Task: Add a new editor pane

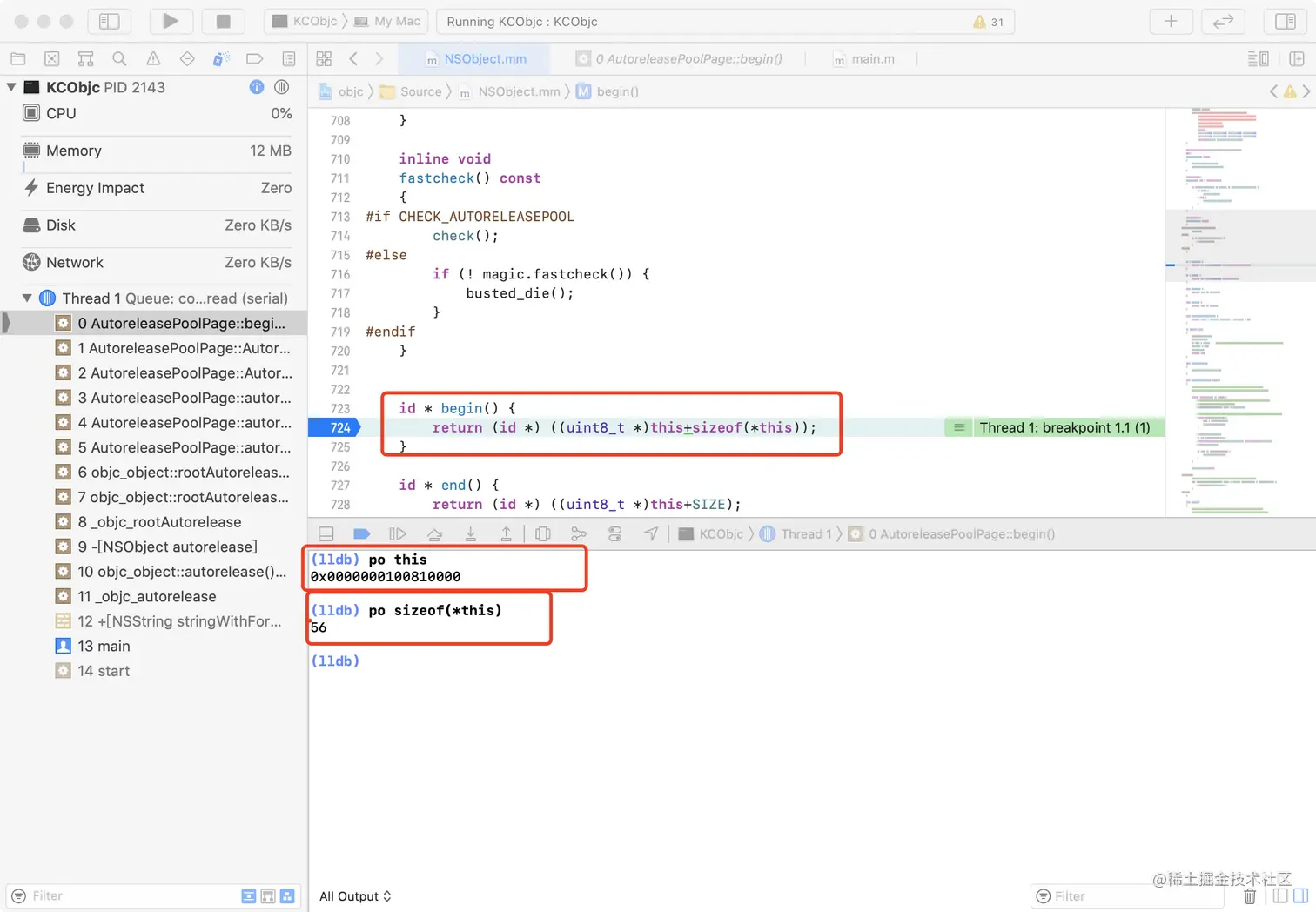Action: [x=1297, y=59]
